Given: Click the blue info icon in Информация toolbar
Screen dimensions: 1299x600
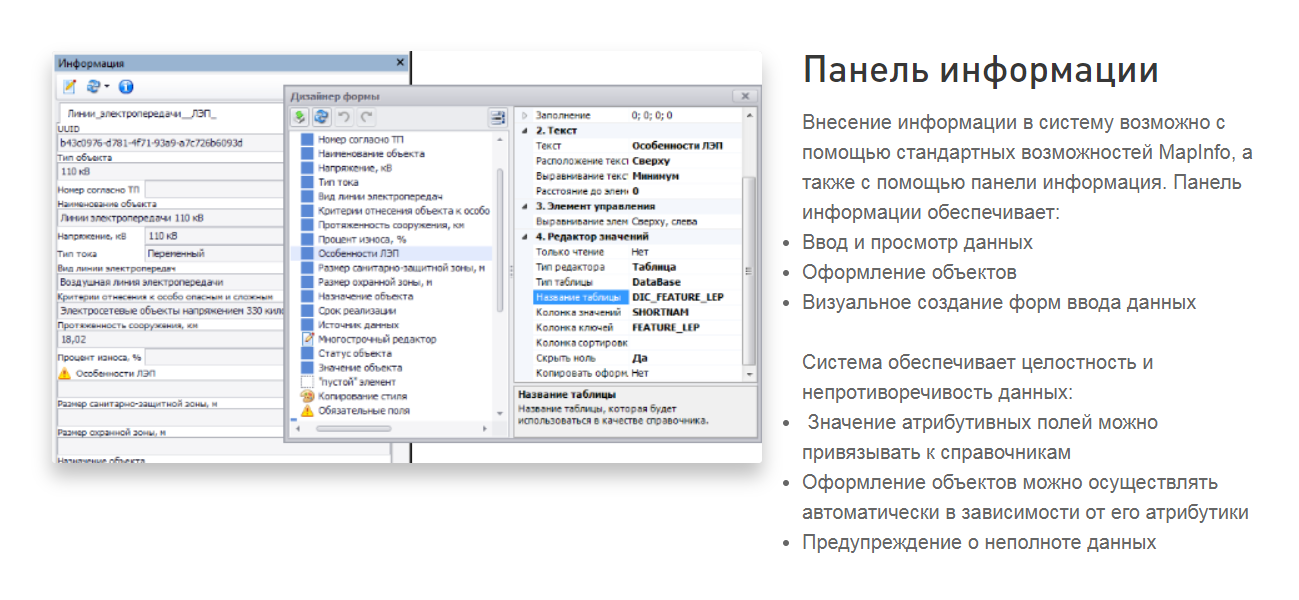Looking at the screenshot, I should (x=126, y=87).
